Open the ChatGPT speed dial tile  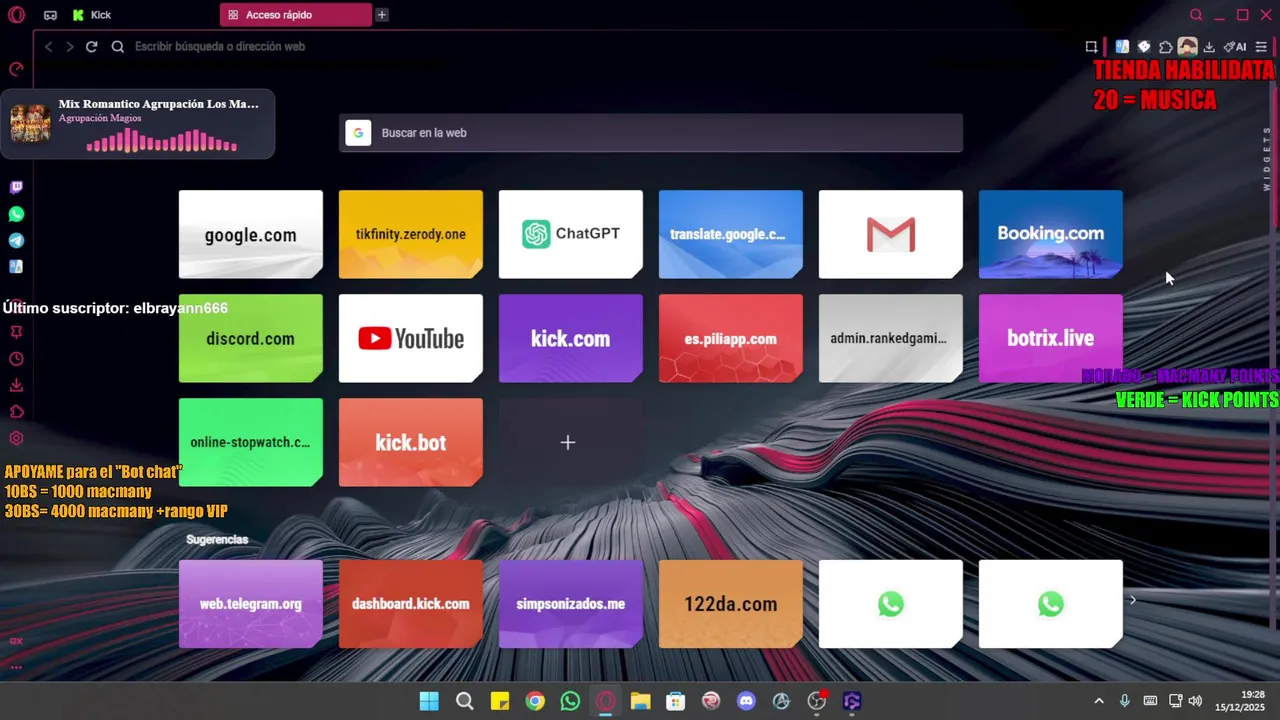point(571,234)
